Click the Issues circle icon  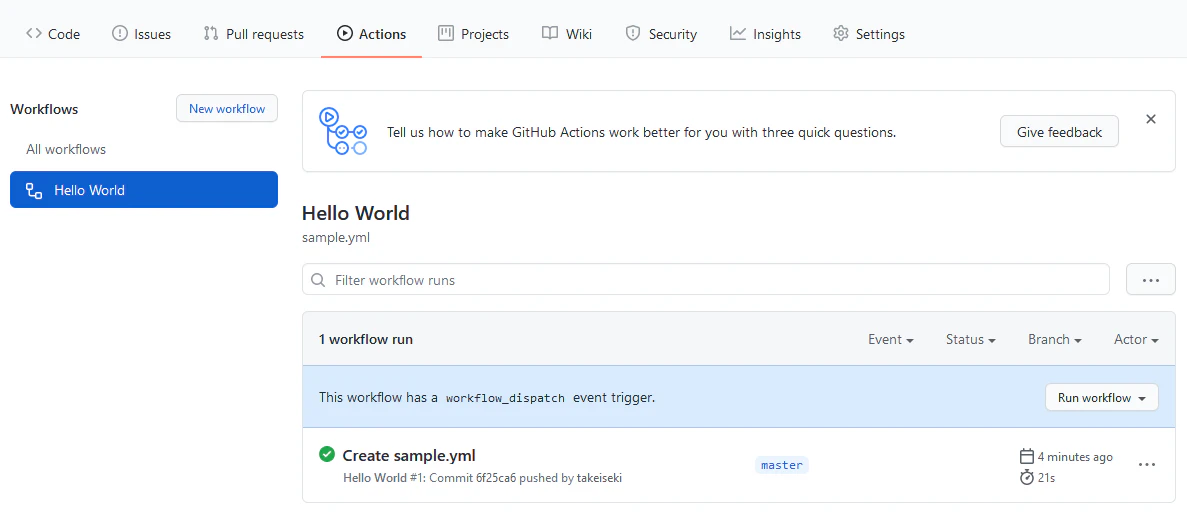pos(120,33)
